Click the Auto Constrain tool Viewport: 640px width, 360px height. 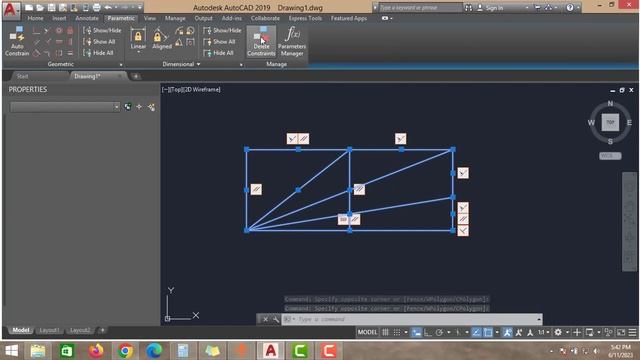17,41
